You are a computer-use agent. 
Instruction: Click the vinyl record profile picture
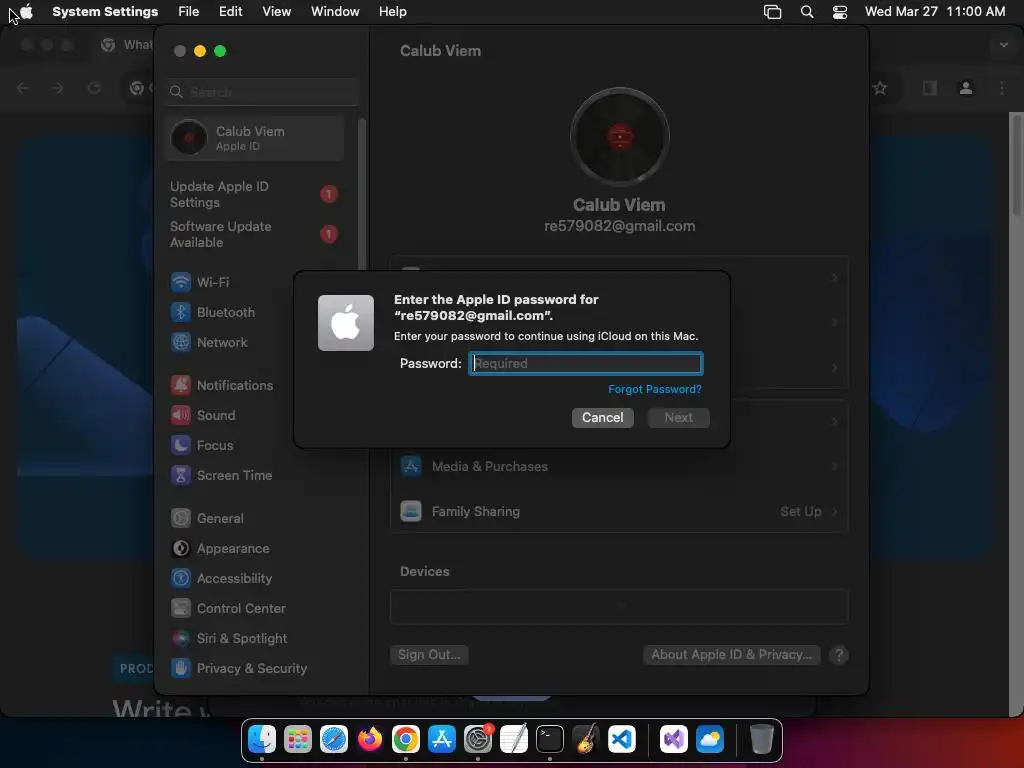pyautogui.click(x=620, y=137)
